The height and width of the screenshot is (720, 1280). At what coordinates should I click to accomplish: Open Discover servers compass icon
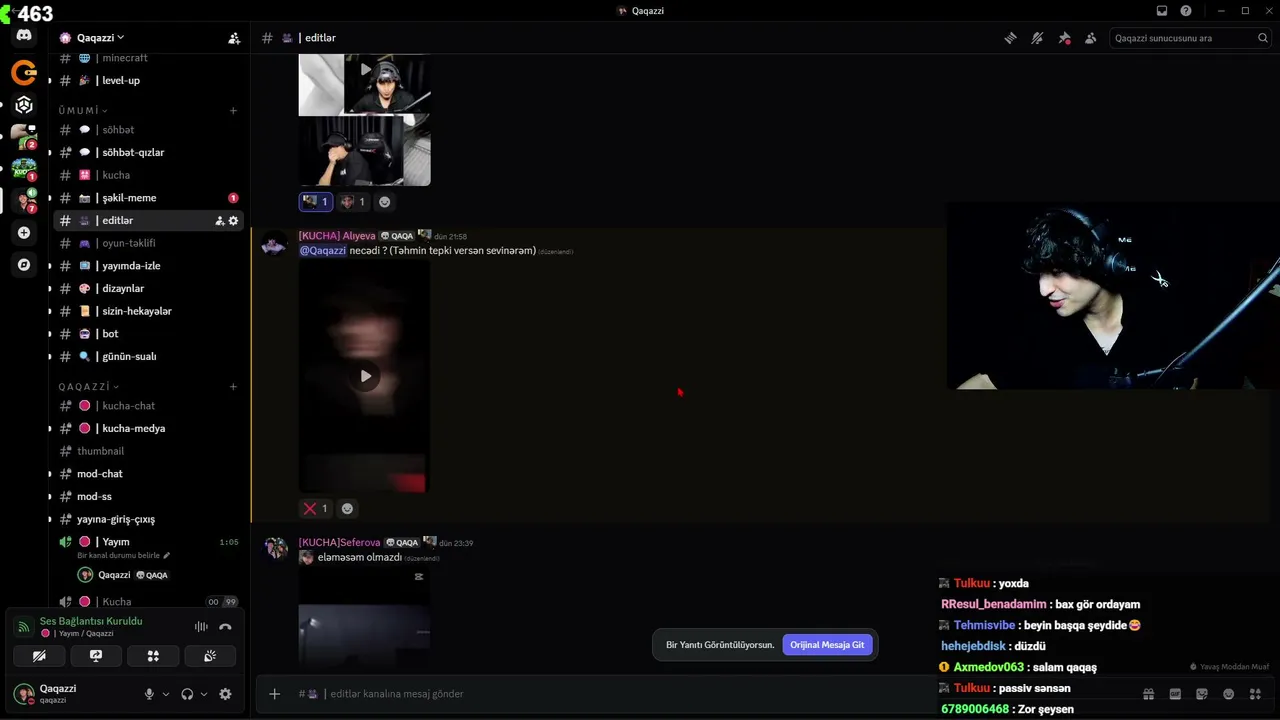[24, 265]
